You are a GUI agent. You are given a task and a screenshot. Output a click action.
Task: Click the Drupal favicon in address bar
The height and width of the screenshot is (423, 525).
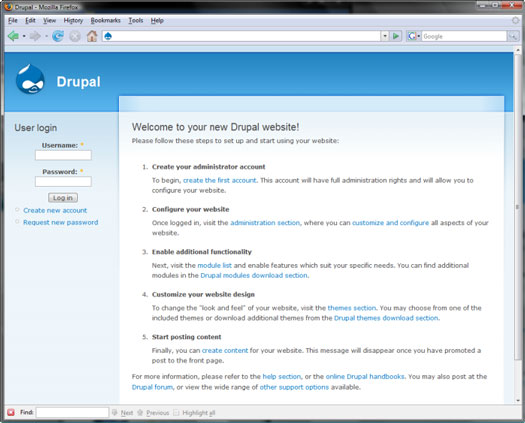tap(108, 36)
